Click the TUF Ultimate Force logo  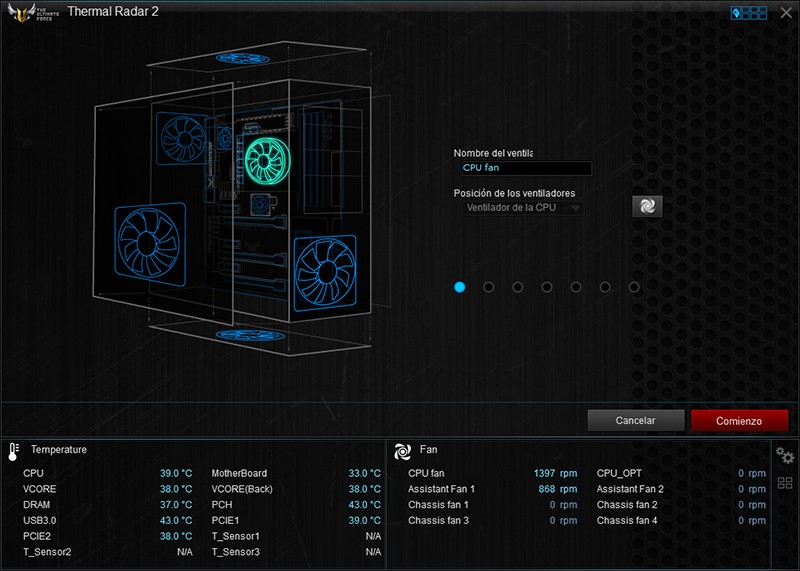[x=33, y=12]
